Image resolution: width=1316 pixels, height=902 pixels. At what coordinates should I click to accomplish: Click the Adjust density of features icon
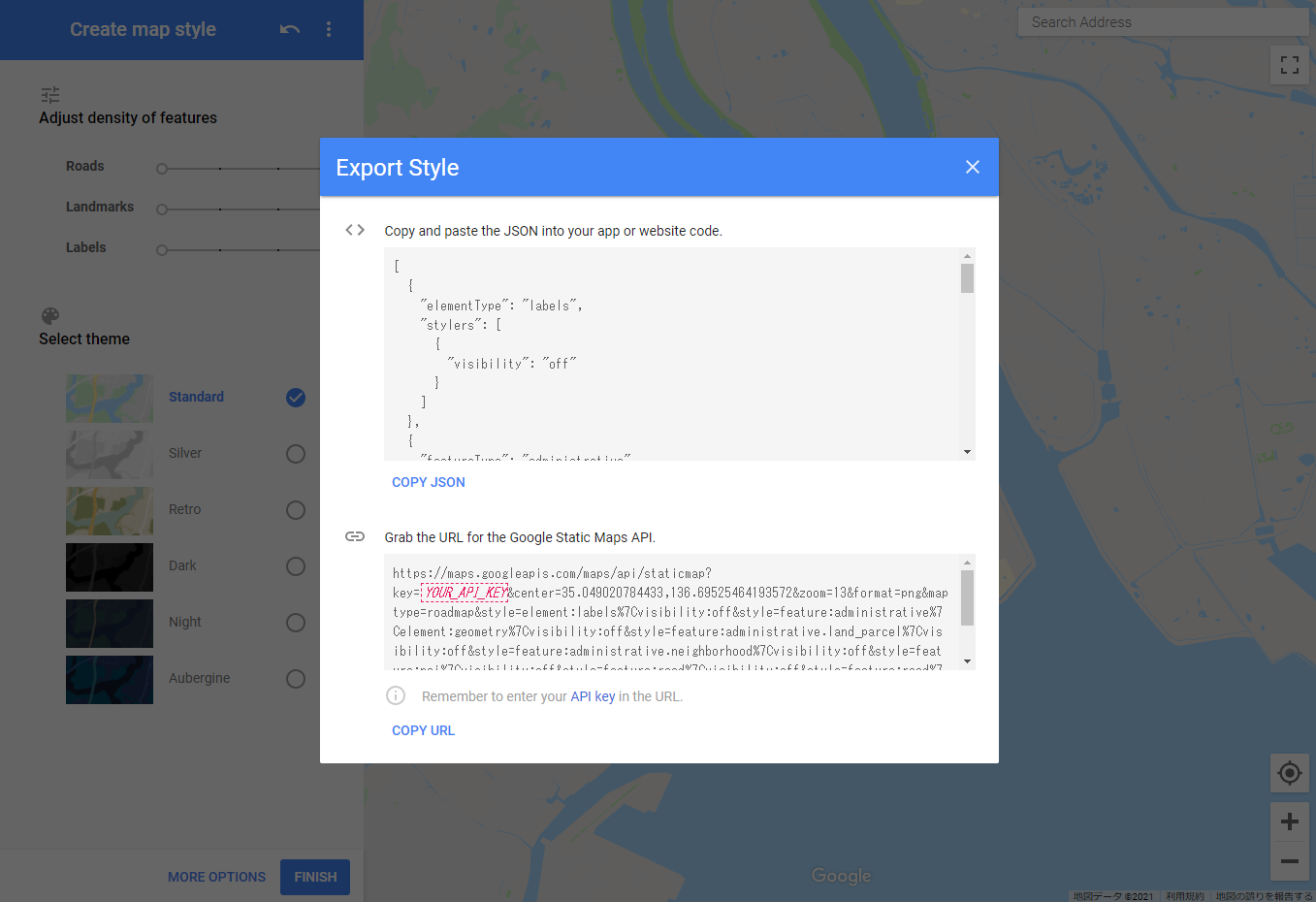pyautogui.click(x=49, y=94)
